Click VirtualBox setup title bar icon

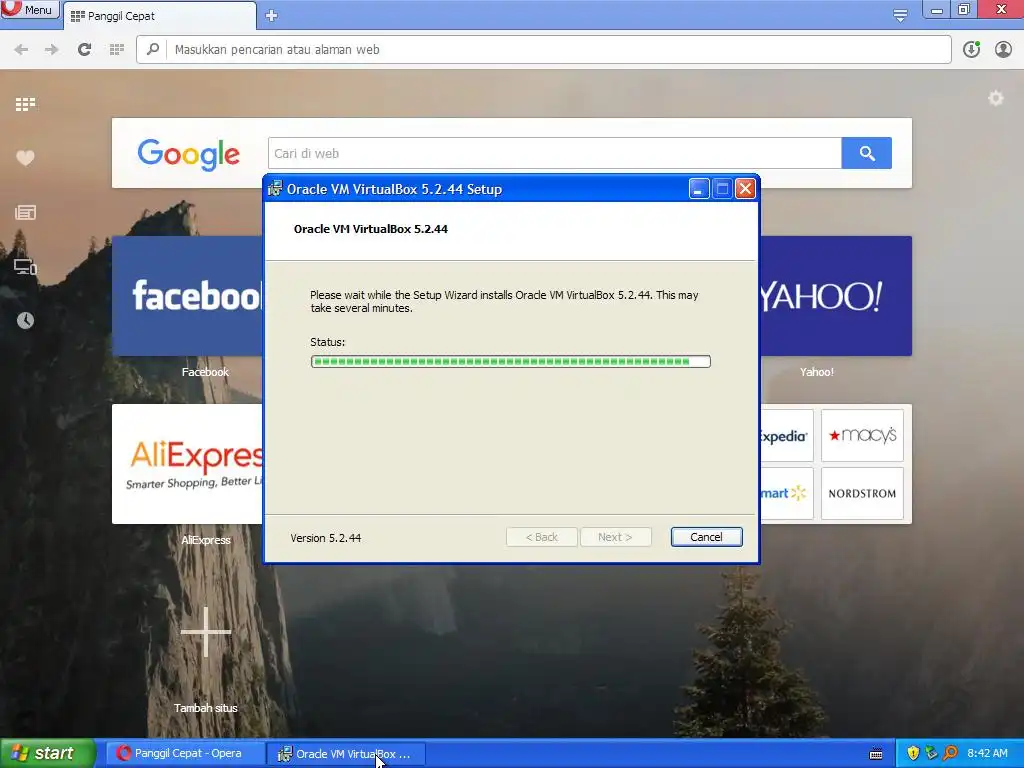[275, 189]
